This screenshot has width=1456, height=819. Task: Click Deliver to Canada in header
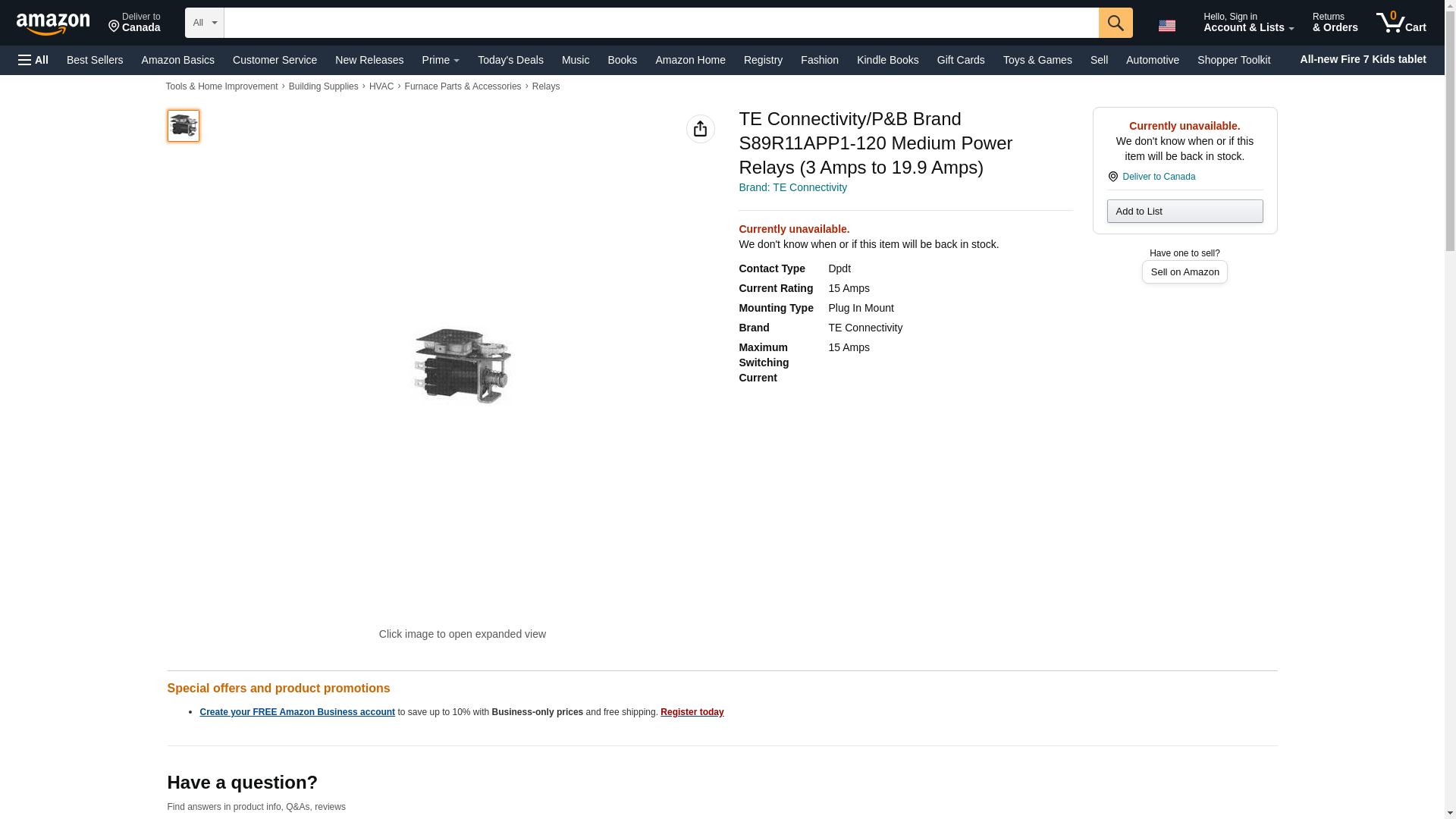point(134,23)
